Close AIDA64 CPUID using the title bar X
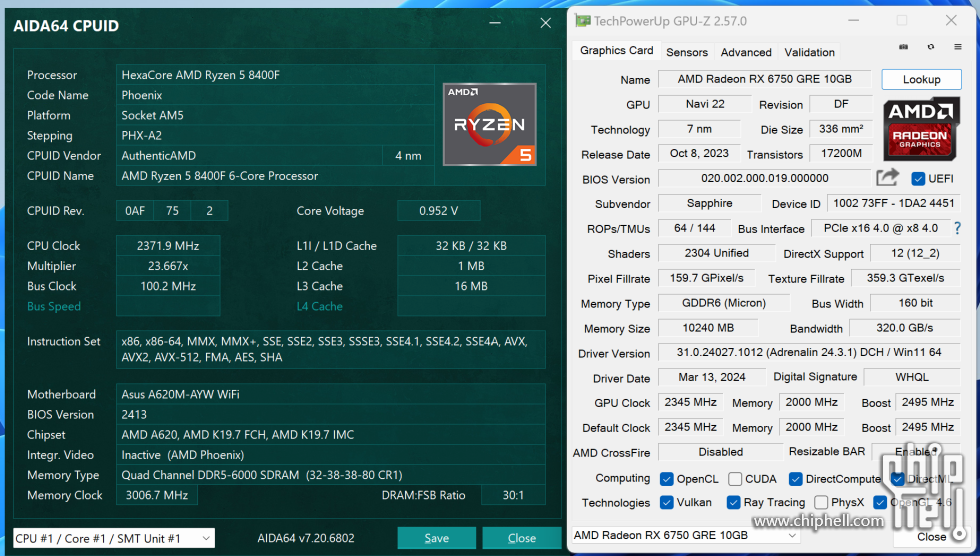980x556 pixels. (x=546, y=23)
